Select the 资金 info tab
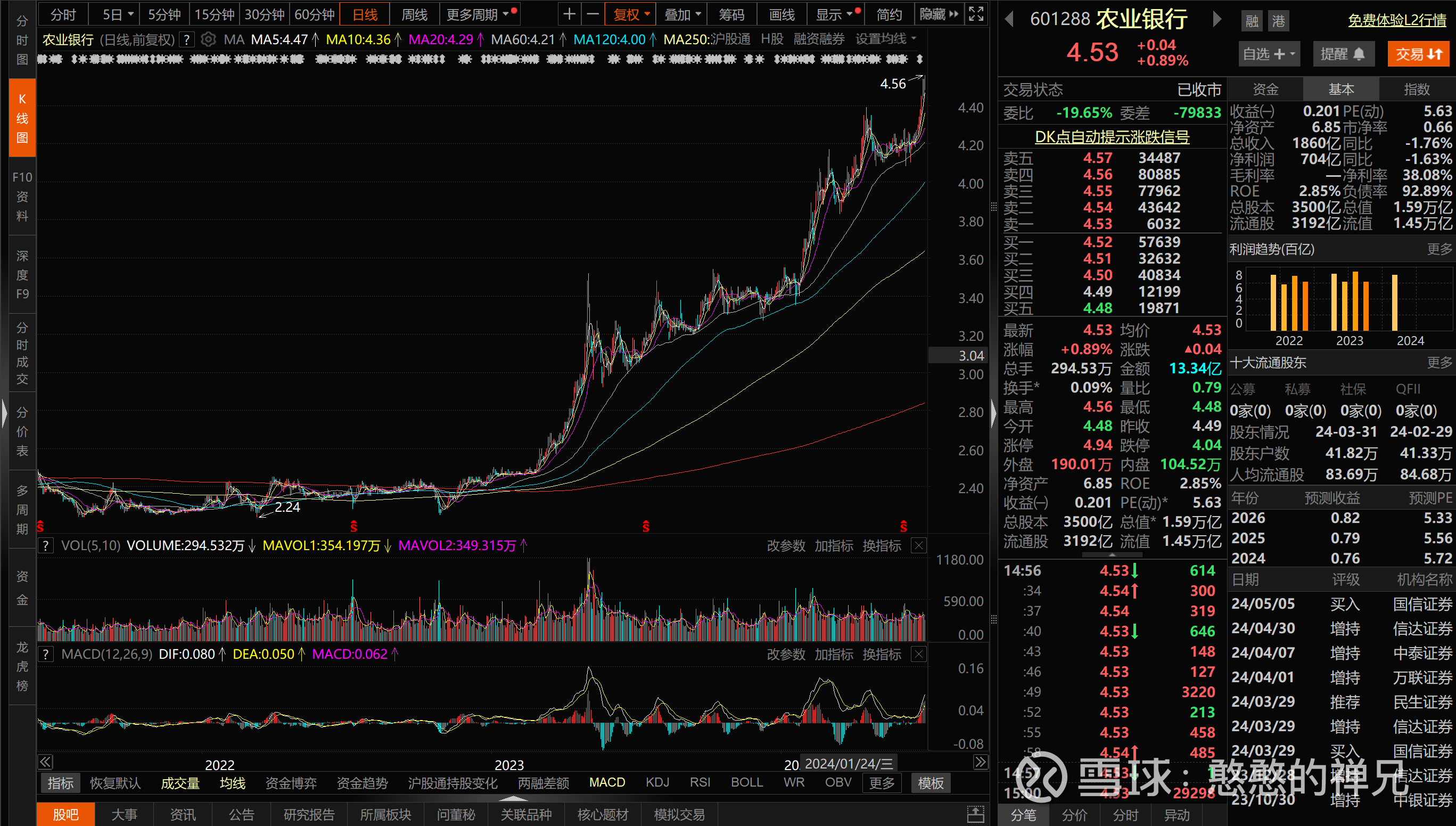Screen dimensions: 1456x826 pos(1265,89)
